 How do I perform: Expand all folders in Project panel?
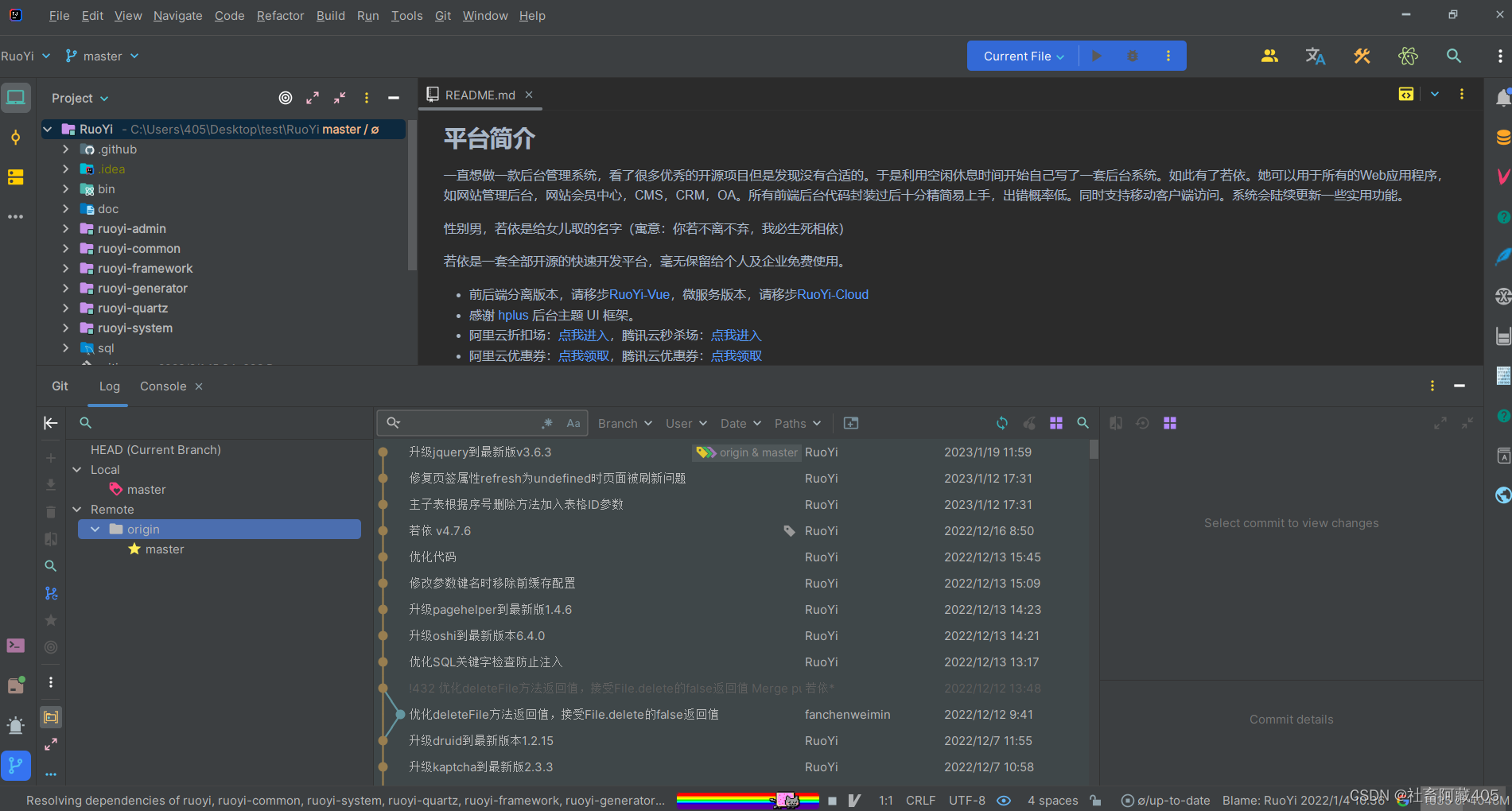[313, 98]
